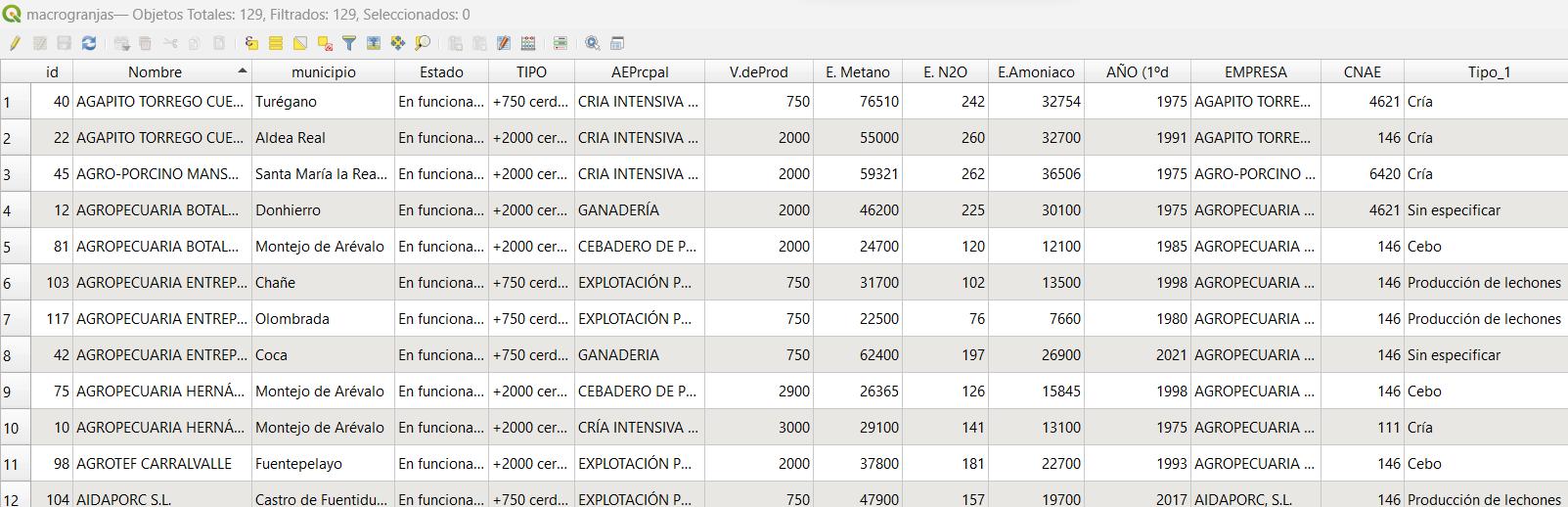Zoom the map to the selected rows
The width and height of the screenshot is (1568, 507).
(x=423, y=43)
